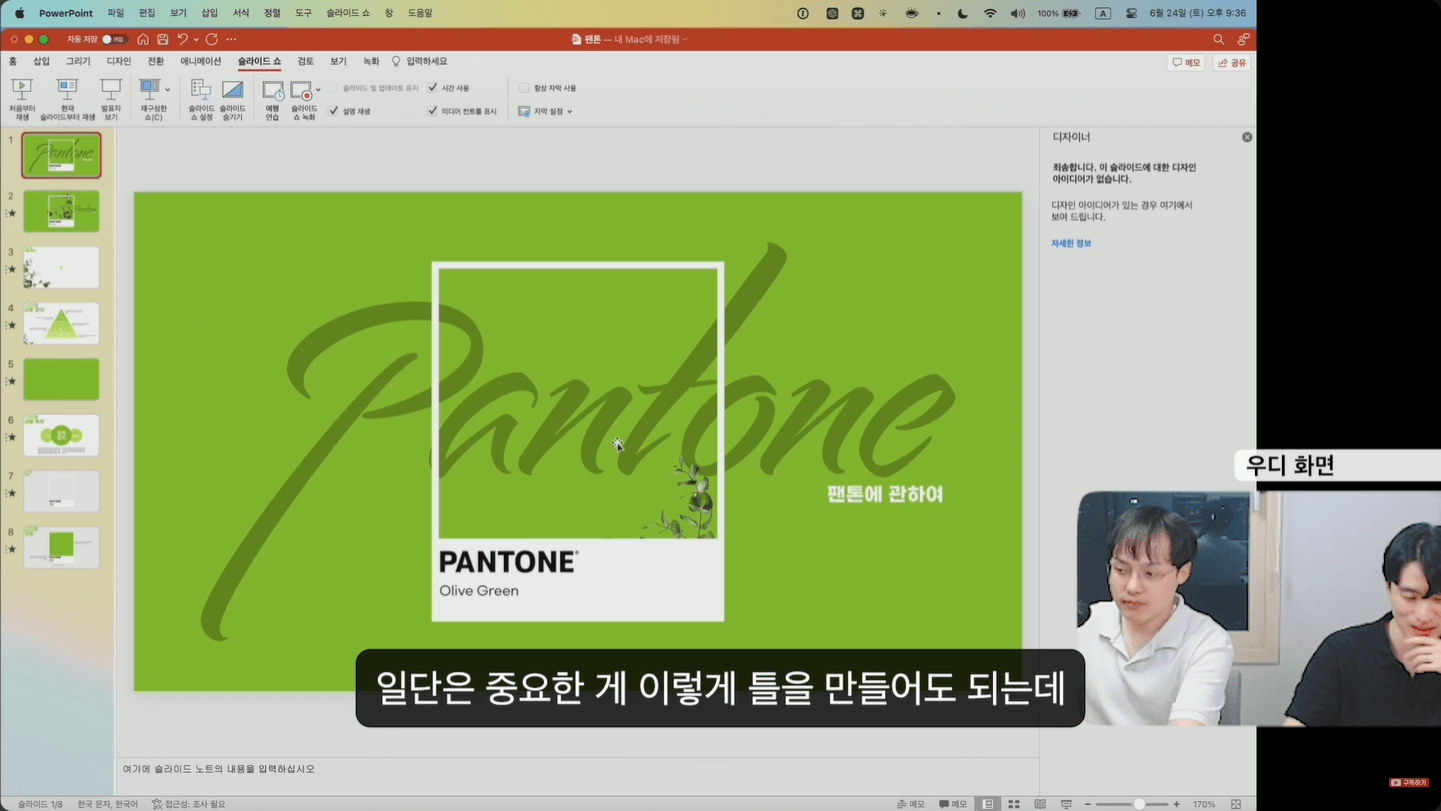Uncheck the 시간 사용 checkbox
Image resolution: width=1441 pixels, height=811 pixels.
click(x=433, y=88)
